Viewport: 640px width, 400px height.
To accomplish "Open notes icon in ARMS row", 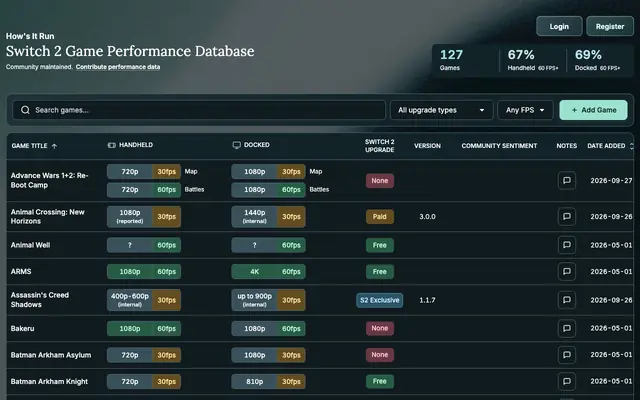I will [x=567, y=271].
